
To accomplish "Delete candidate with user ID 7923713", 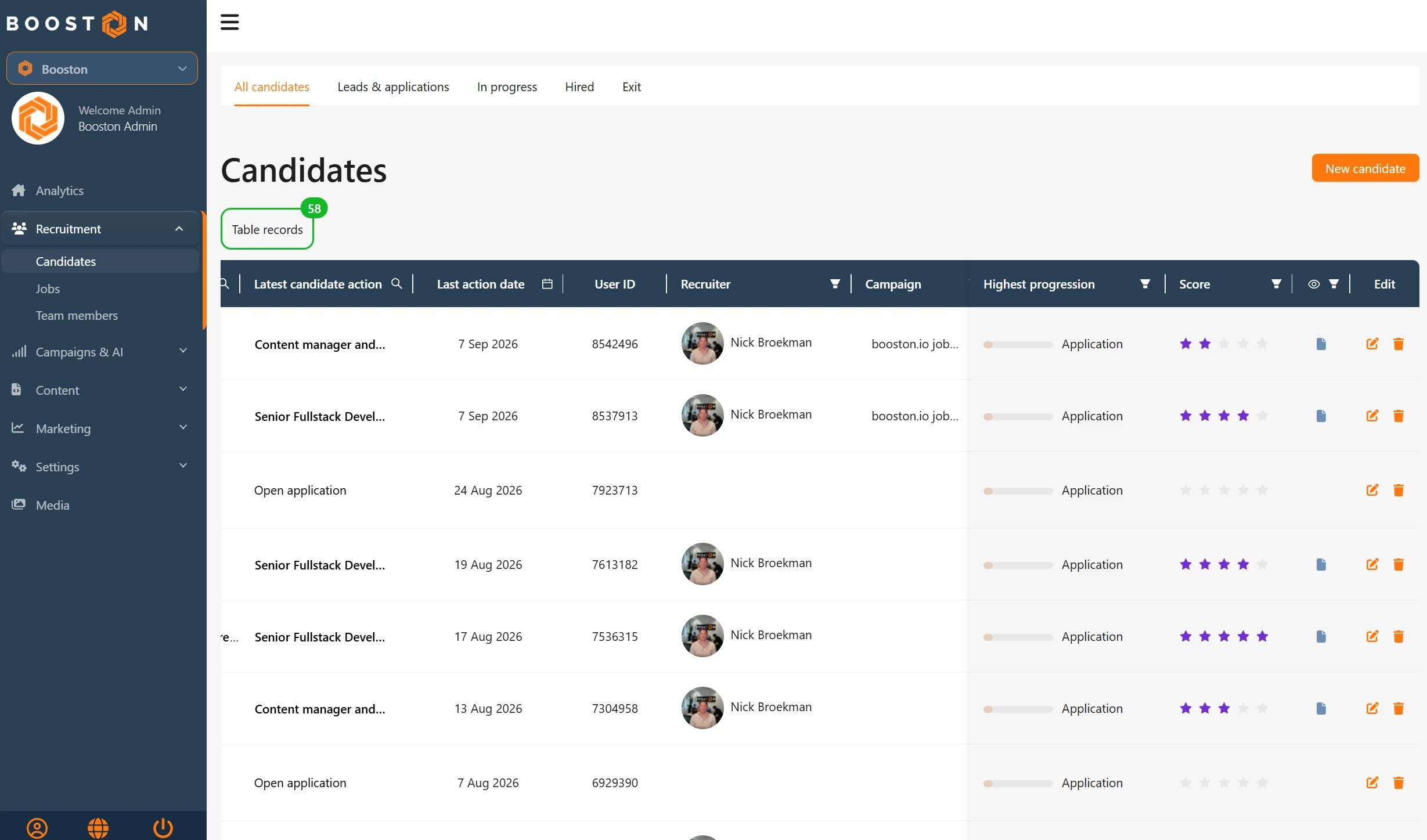I will click(1399, 490).
